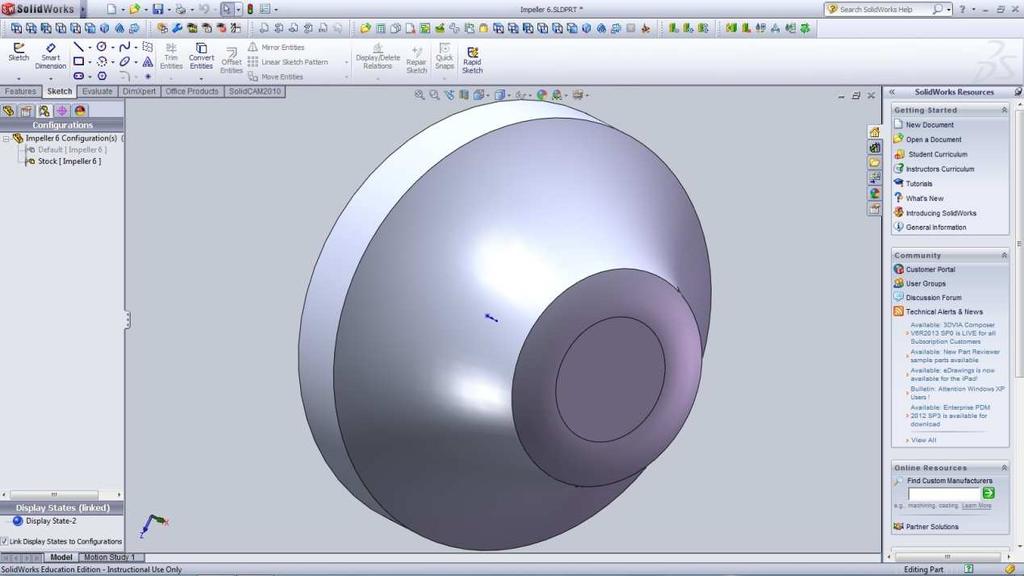
Task: Click Move Entities command
Action: 276,76
